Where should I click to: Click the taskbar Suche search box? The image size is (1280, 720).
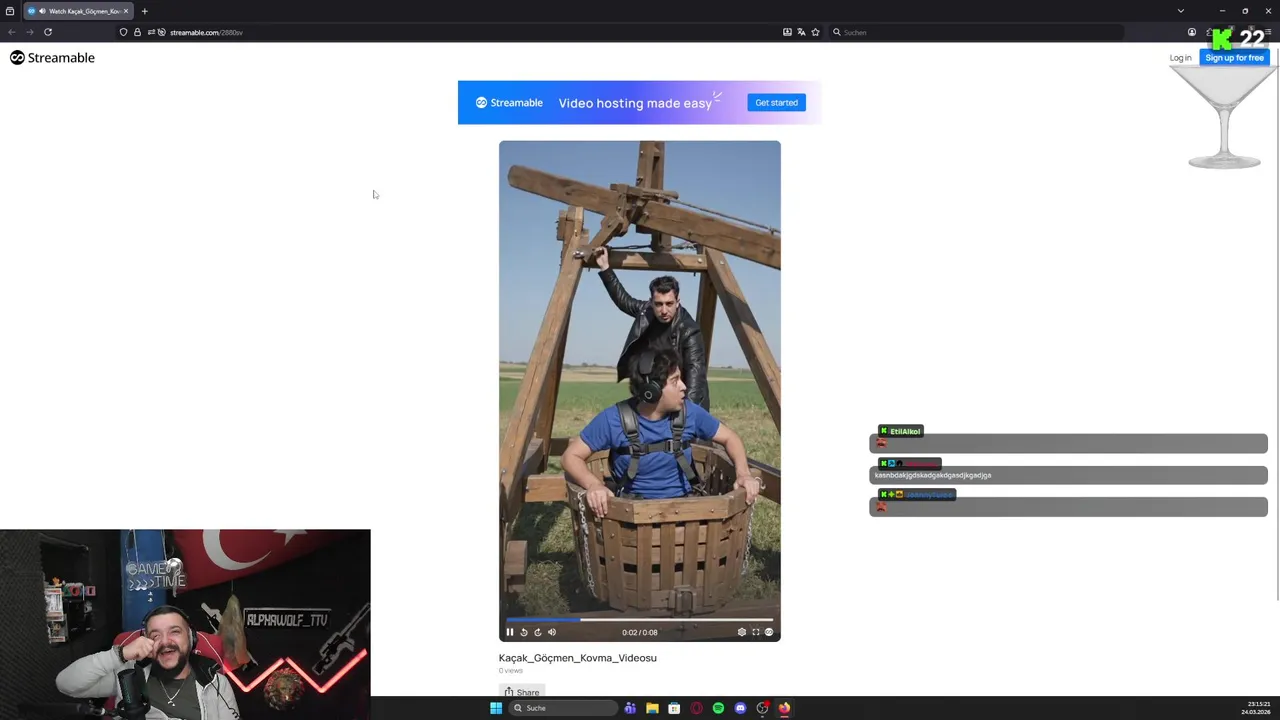click(x=563, y=708)
